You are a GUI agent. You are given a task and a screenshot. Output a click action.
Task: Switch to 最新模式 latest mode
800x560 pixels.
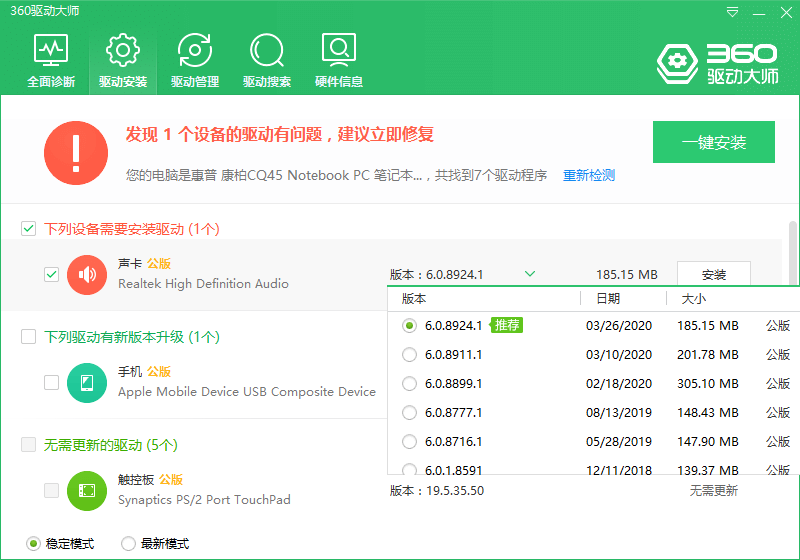129,544
